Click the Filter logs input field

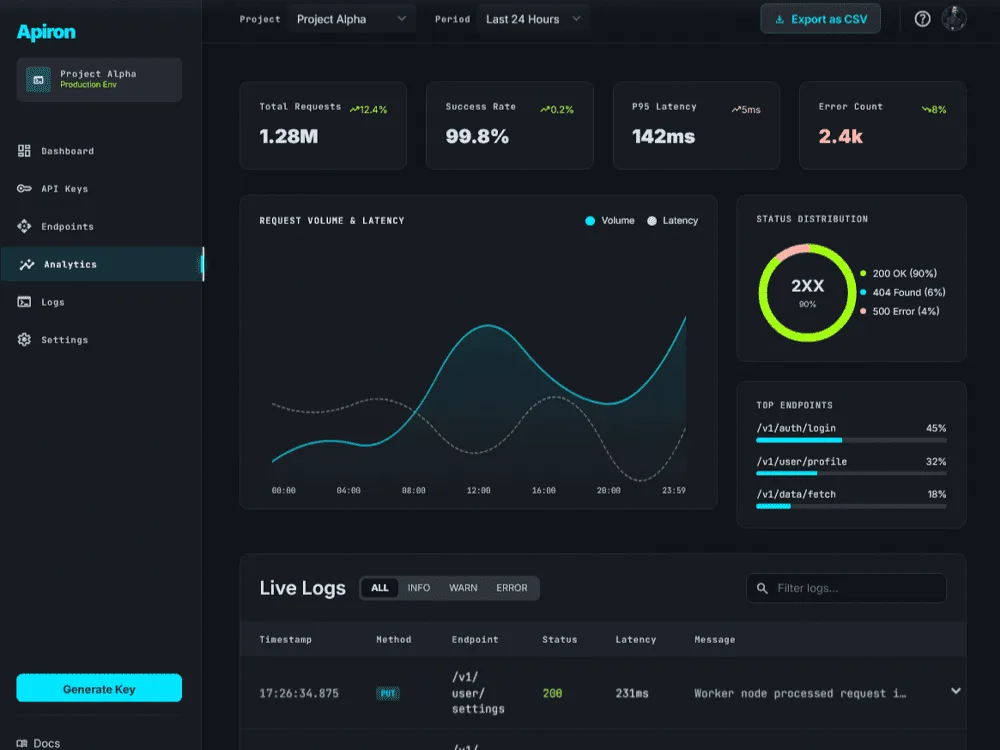click(x=846, y=588)
